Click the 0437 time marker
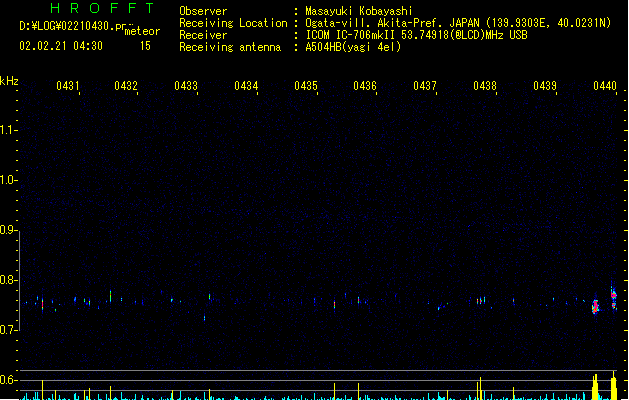Image resolution: width=629 pixels, height=400 pixels. click(x=425, y=86)
